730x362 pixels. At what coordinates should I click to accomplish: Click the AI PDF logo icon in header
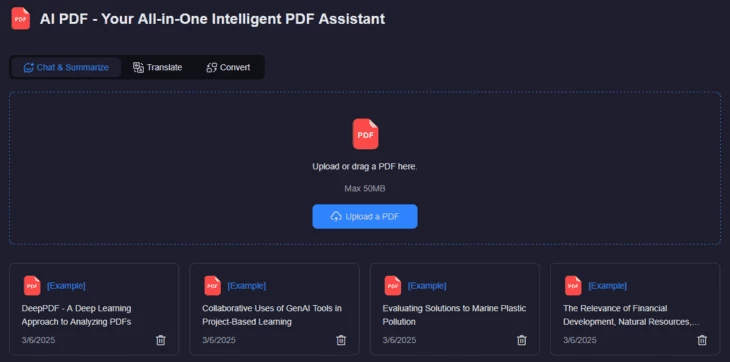20,19
